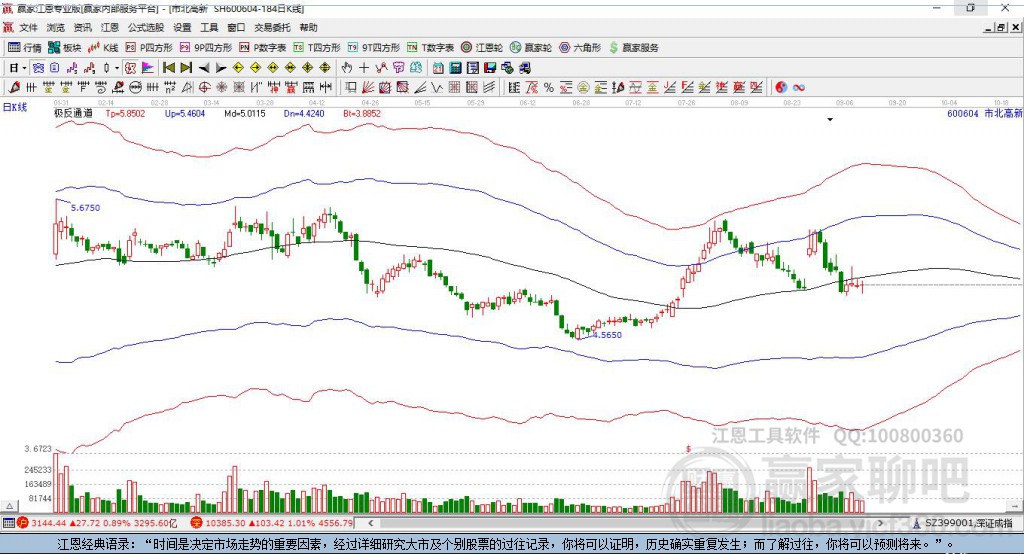Open the 9P四方形 tool
This screenshot has height=554, width=1024.
pyautogui.click(x=206, y=48)
